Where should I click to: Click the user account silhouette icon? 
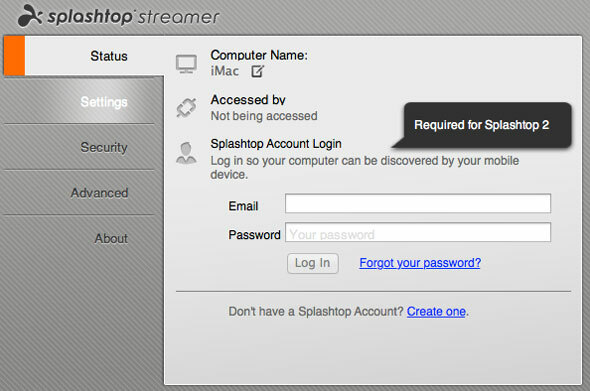[x=186, y=153]
